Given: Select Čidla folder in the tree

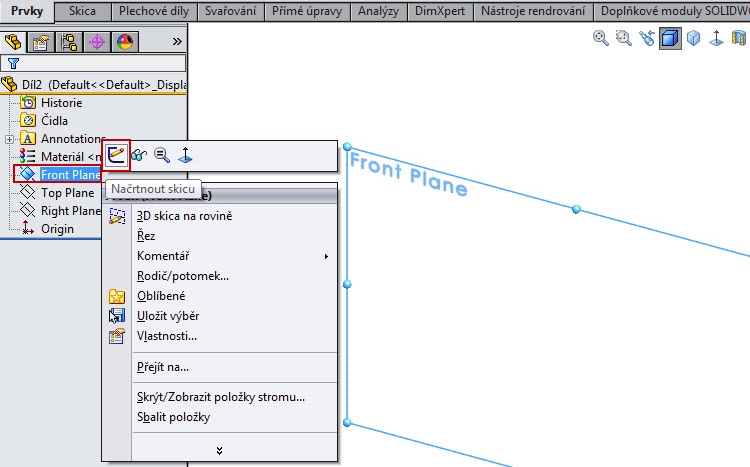Looking at the screenshot, I should (54, 121).
